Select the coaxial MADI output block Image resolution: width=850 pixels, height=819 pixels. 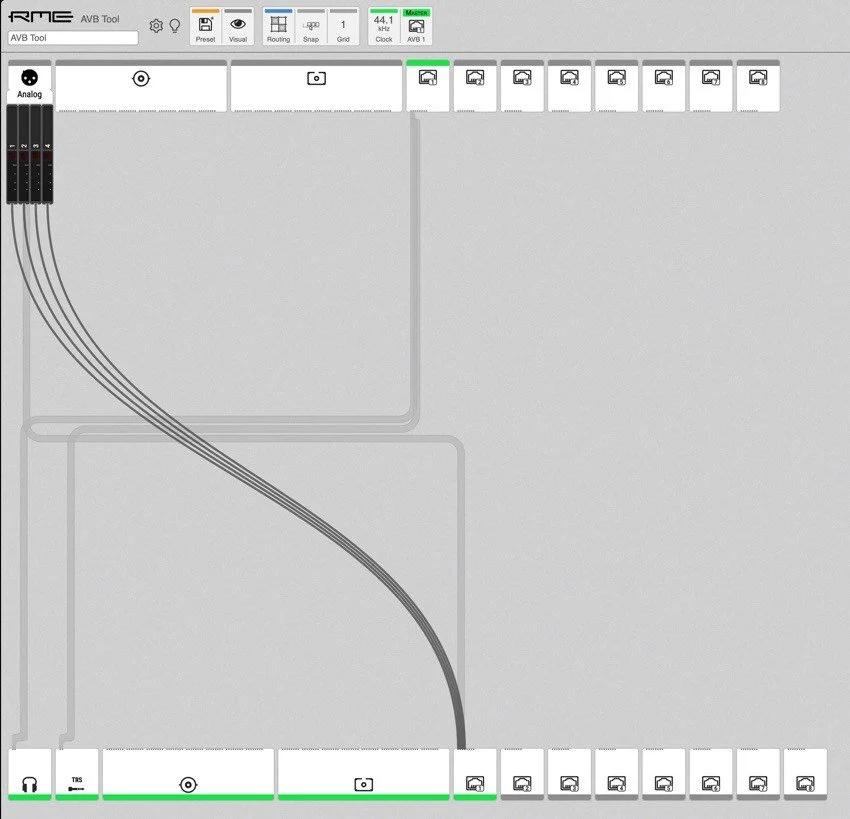pyautogui.click(x=188, y=775)
